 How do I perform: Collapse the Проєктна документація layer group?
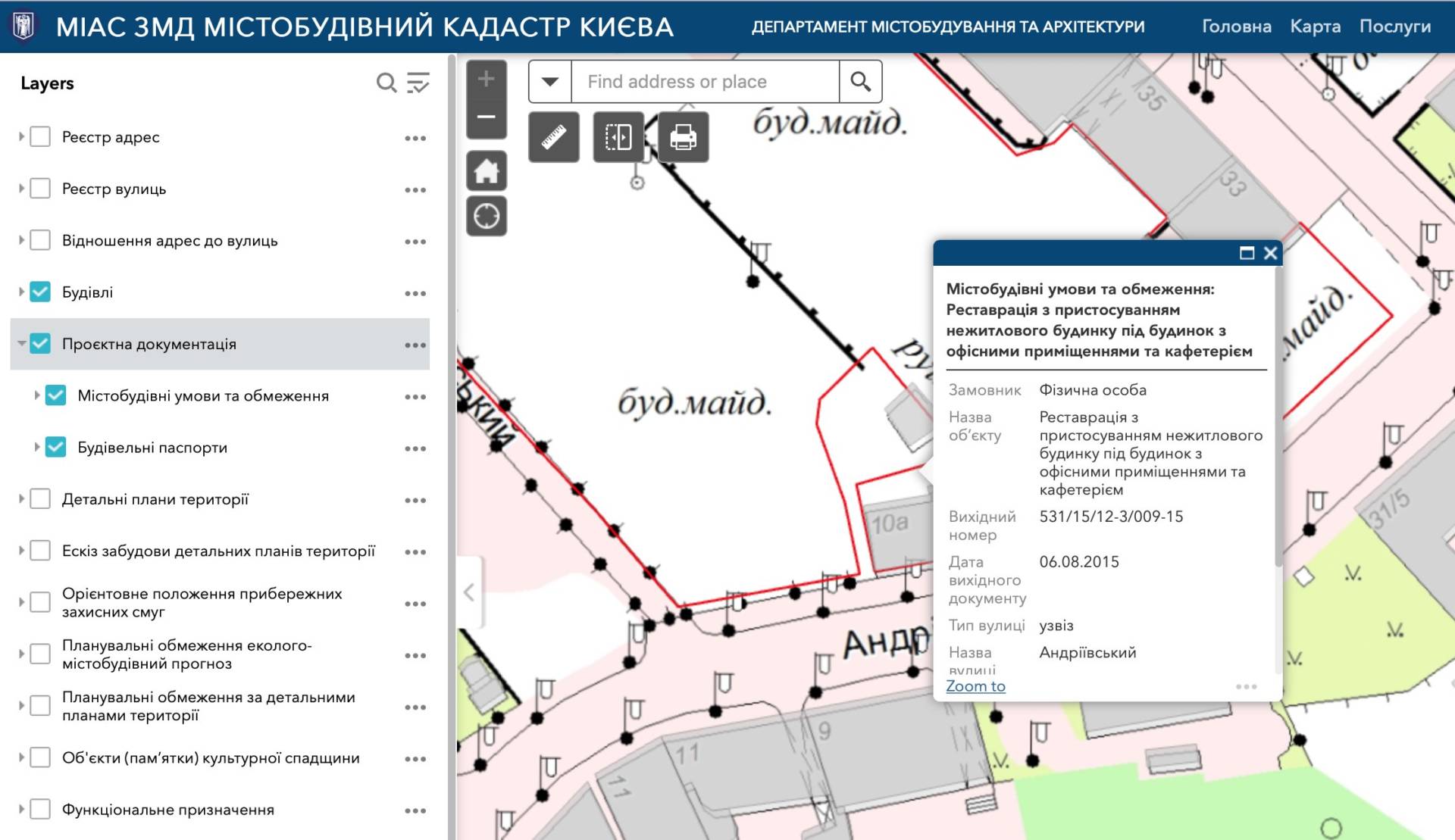21,344
